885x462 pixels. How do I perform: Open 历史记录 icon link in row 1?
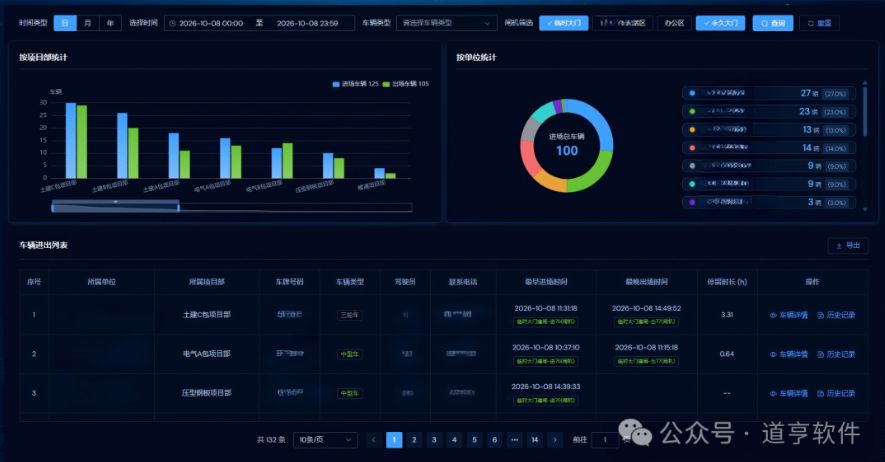pyautogui.click(x=836, y=315)
